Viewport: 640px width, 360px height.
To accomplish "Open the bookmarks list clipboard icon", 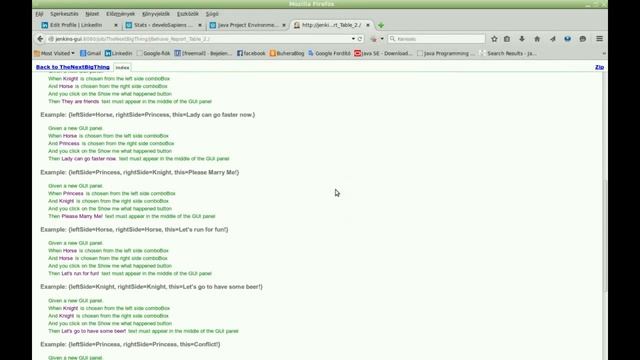I will [507, 39].
